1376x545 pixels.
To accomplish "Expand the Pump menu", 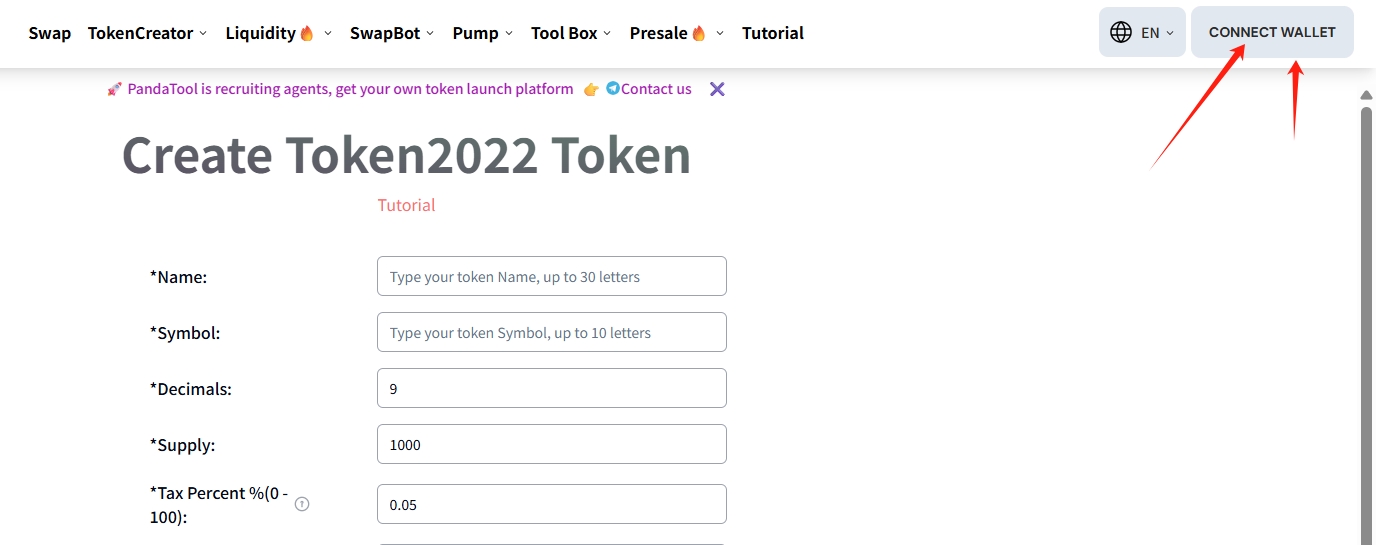I will point(482,33).
